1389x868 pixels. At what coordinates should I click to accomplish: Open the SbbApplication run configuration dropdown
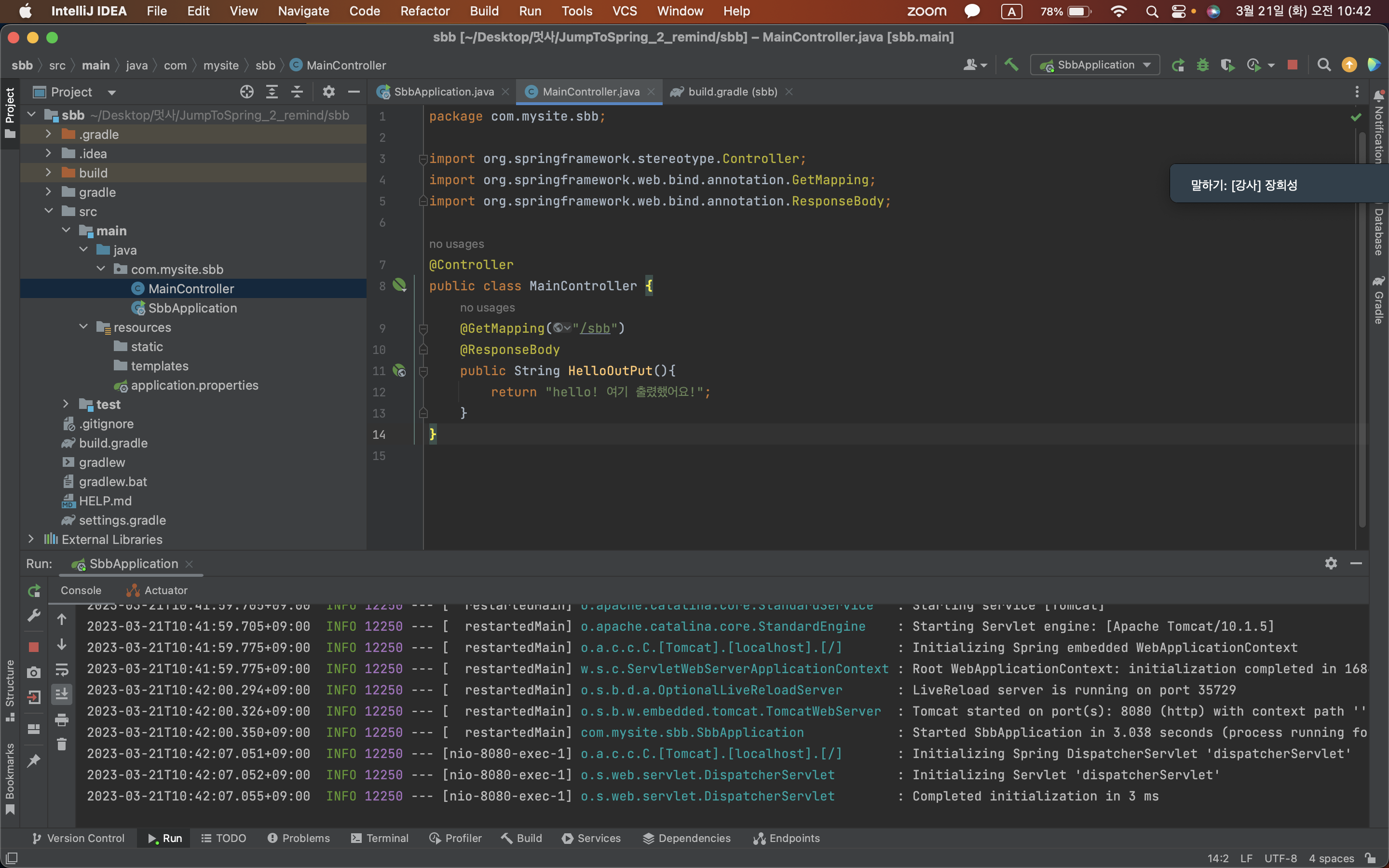pos(1150,64)
